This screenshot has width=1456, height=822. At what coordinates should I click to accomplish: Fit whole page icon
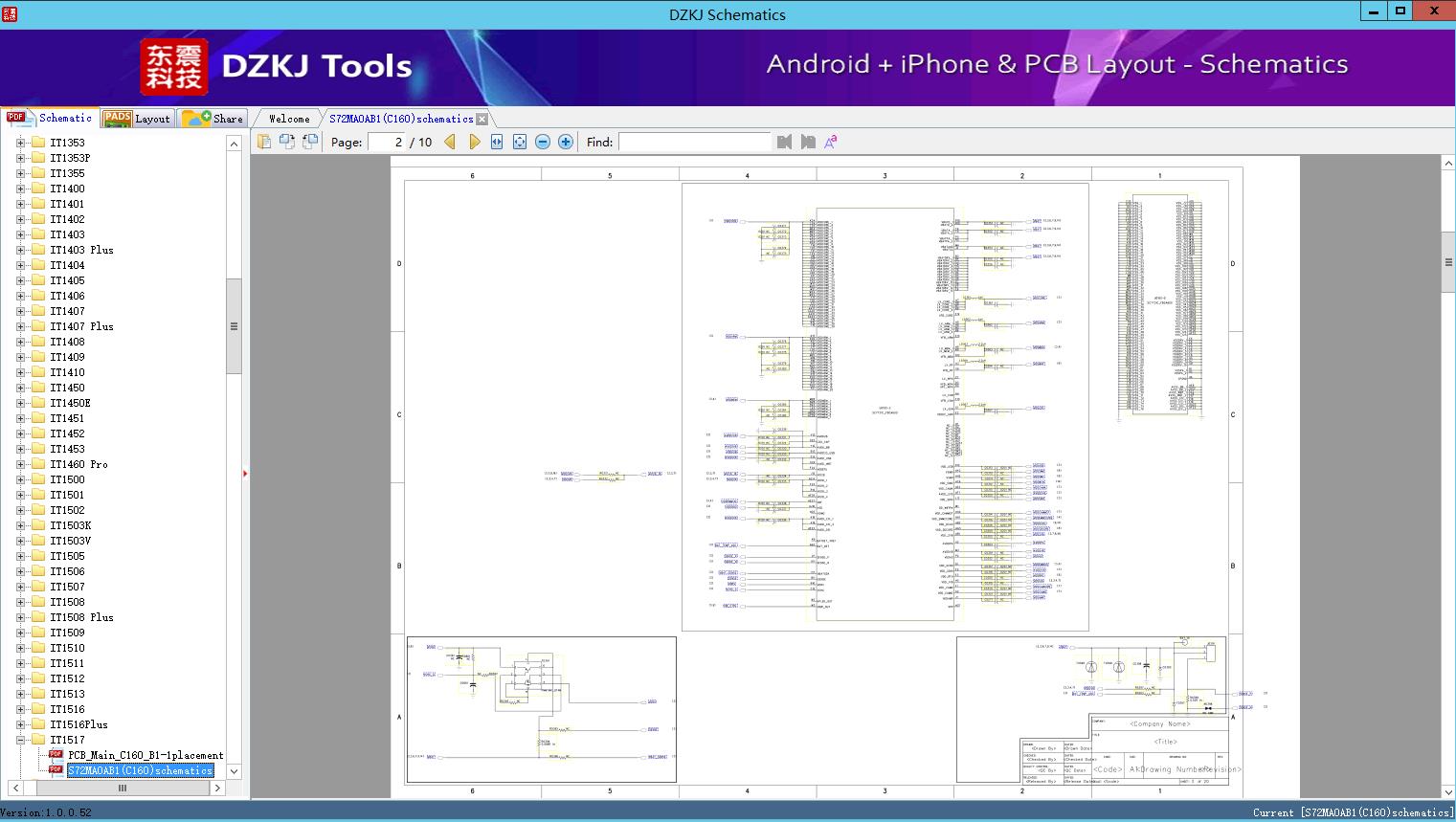pyautogui.click(x=520, y=142)
